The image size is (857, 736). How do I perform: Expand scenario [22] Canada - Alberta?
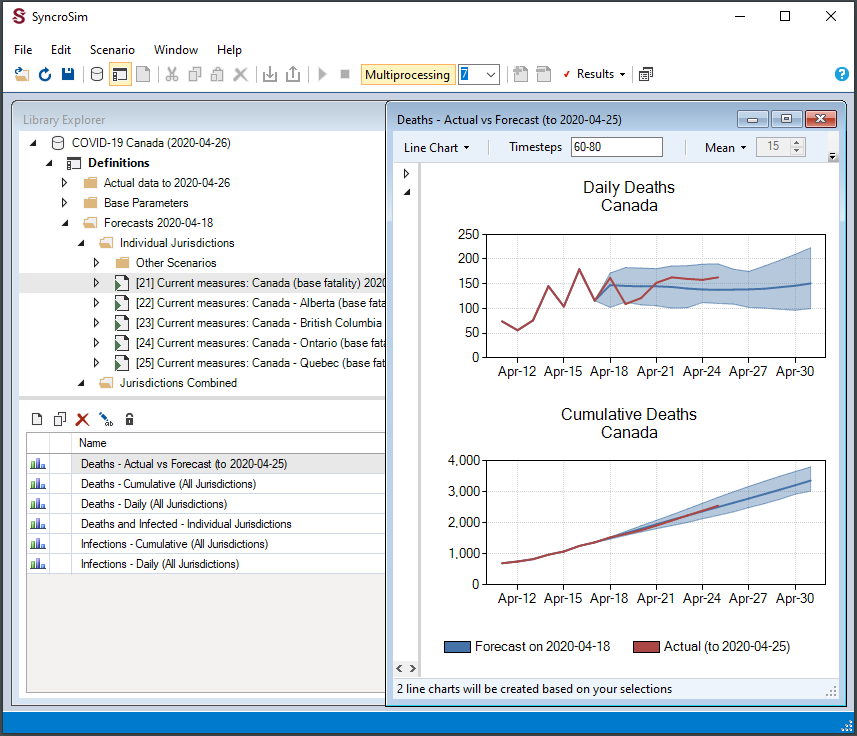pyautogui.click(x=96, y=303)
